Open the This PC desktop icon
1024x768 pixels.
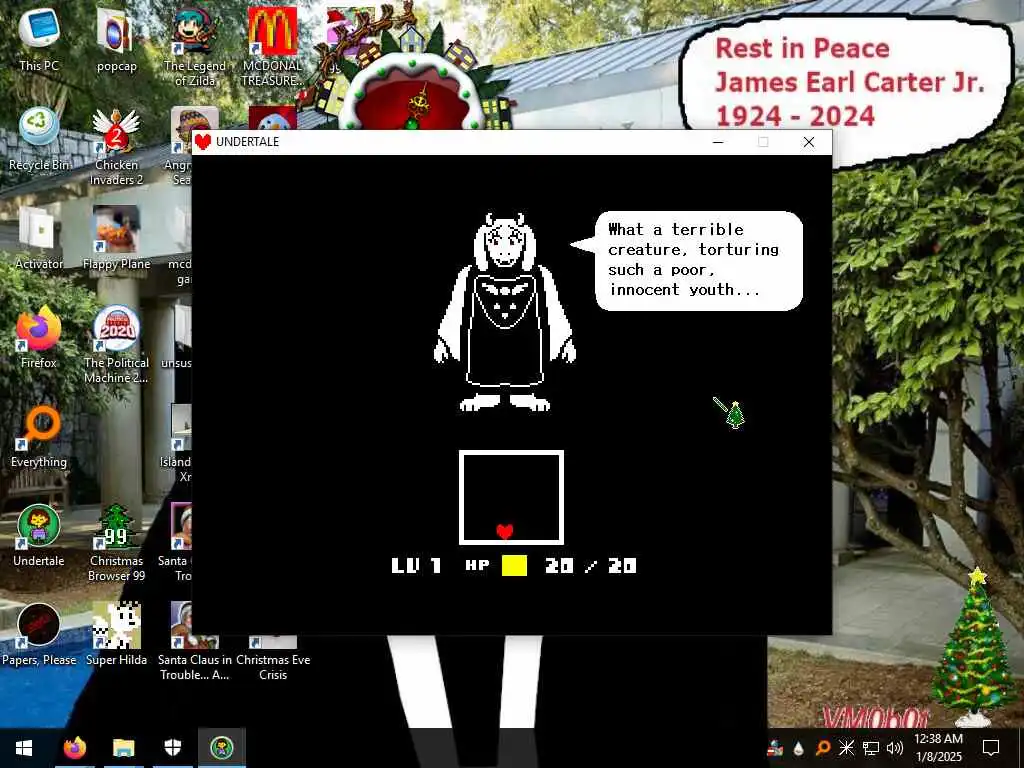[x=39, y=39]
